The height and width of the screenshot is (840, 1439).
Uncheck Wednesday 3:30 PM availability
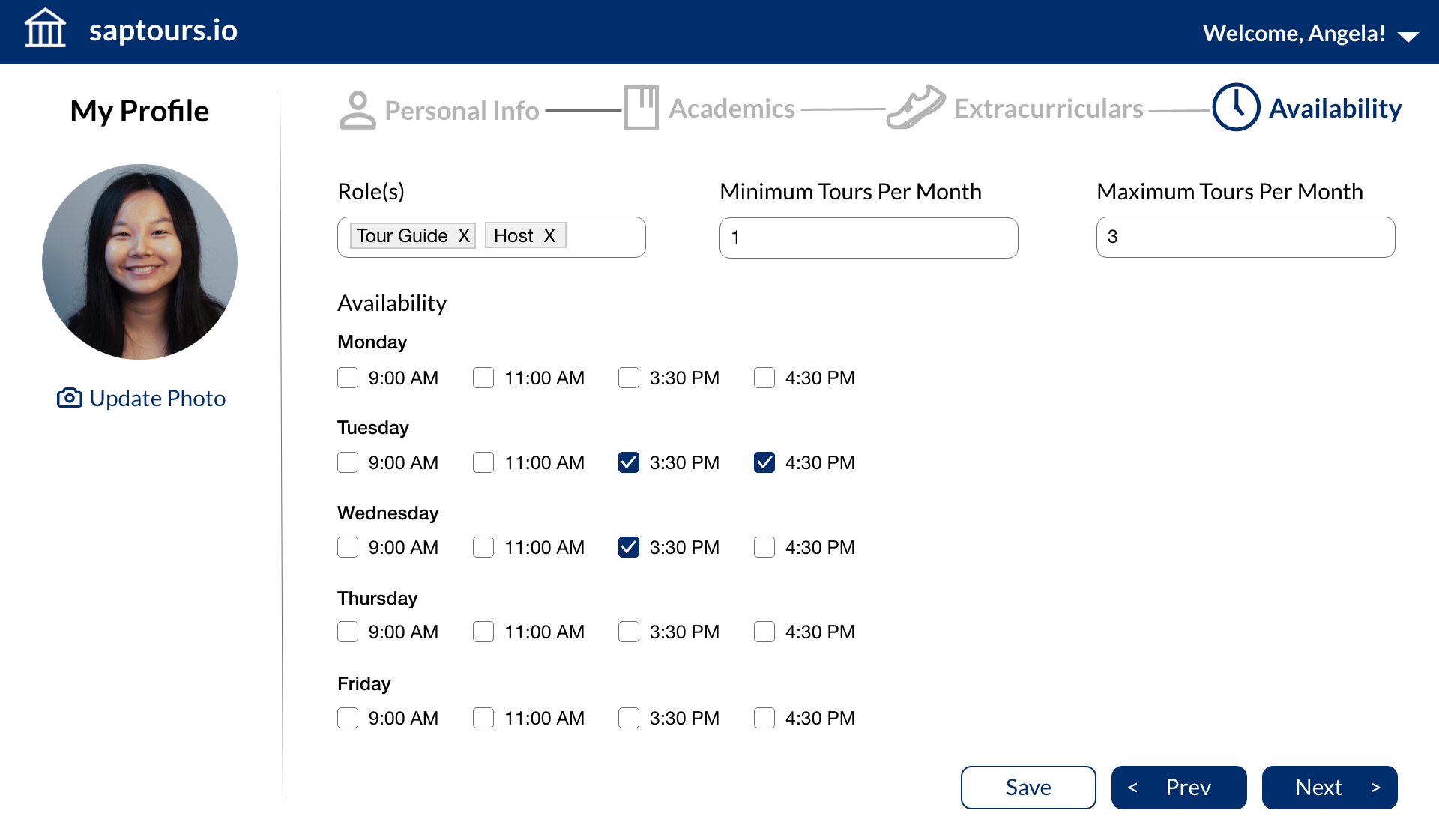coord(629,547)
